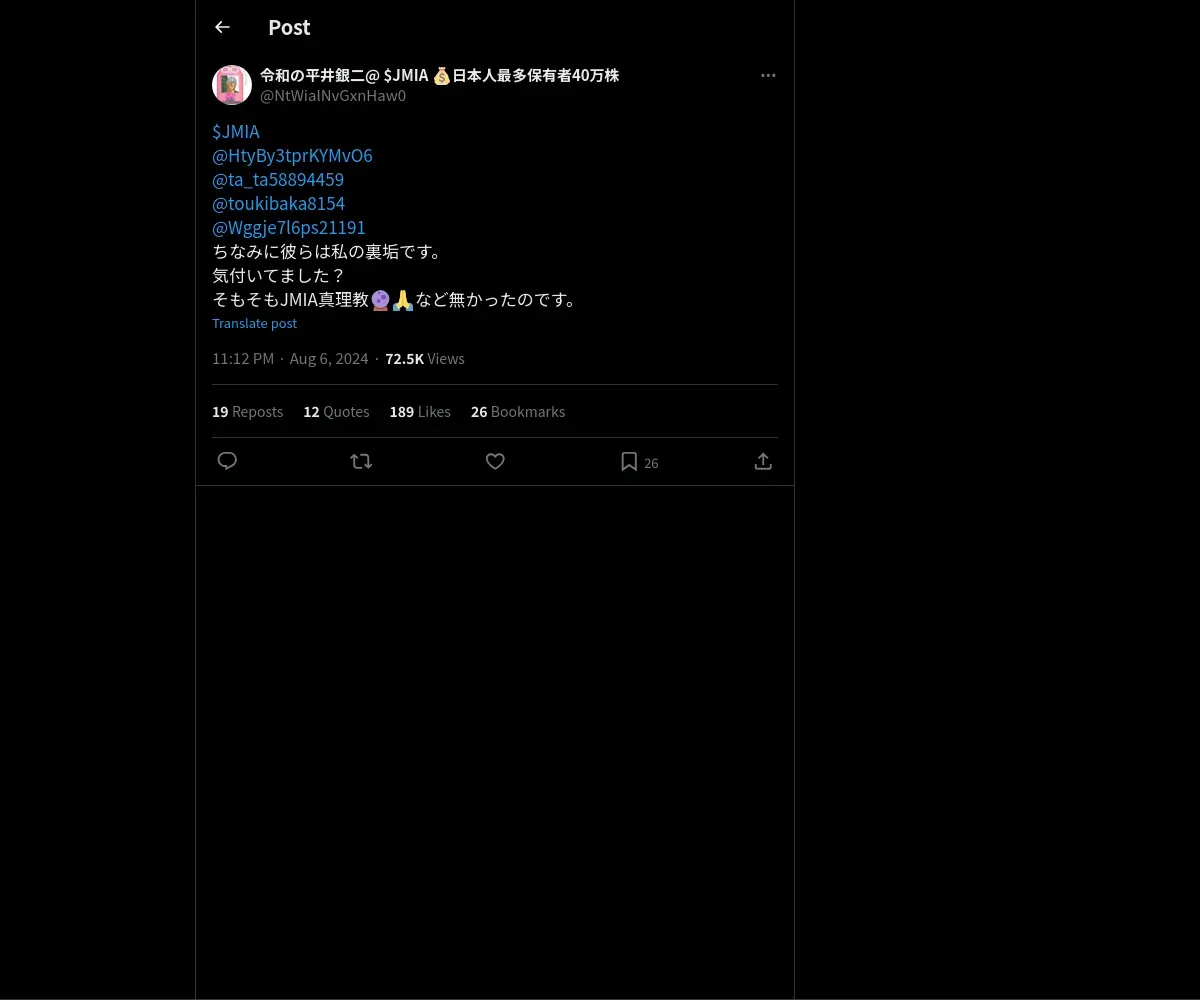This screenshot has height=1000, width=1200.
Task: Open the @NtWialNvGxnHaw0 handle
Action: (x=333, y=96)
